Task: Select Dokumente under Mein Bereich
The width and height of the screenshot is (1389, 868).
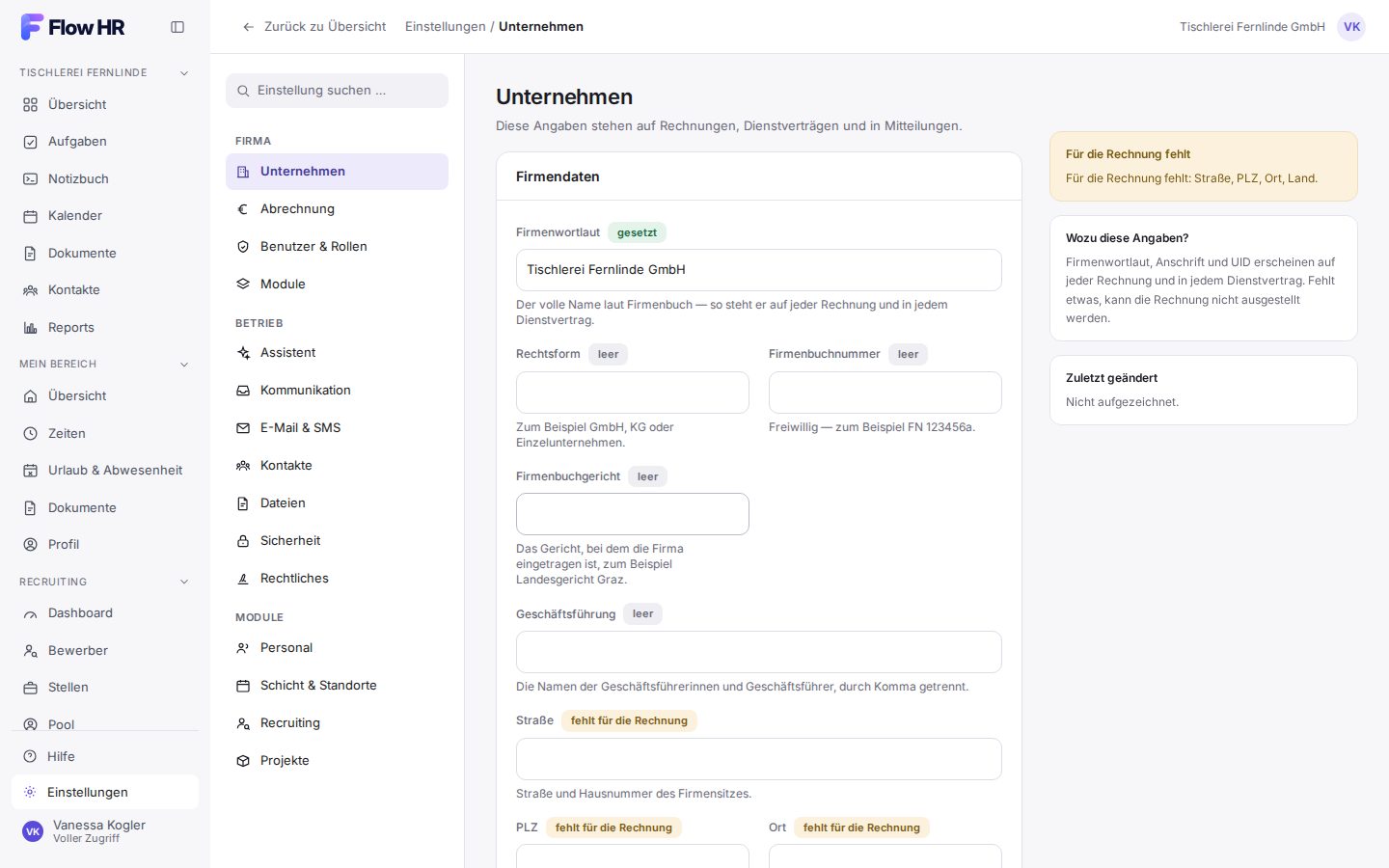Action: 105,508
